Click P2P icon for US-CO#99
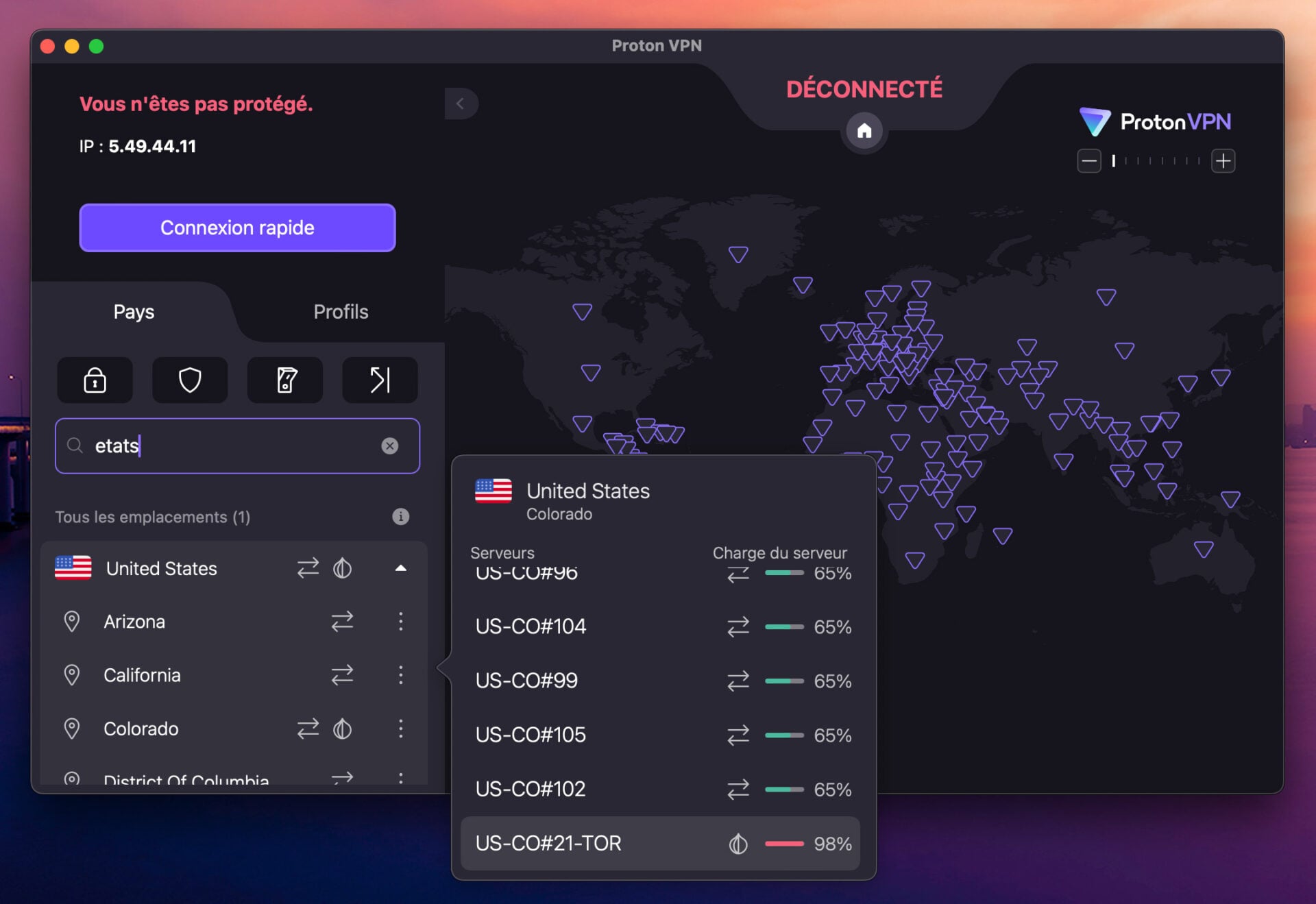This screenshot has height=904, width=1316. click(x=738, y=681)
